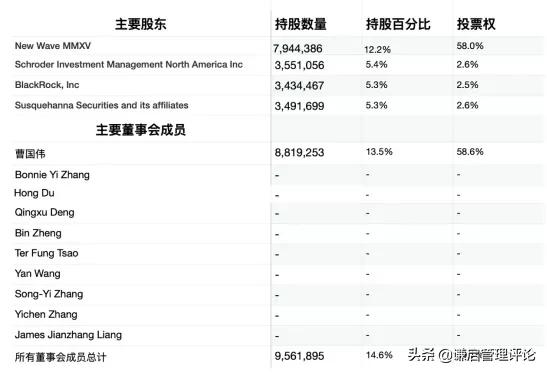
Task: Select the New Wave MMXV row name
Action: click(x=53, y=46)
